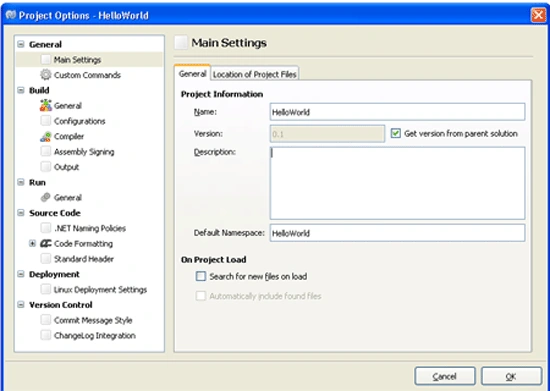Screen dimensions: 550x391
Task: Click the Compiler icon in Build section
Action: pyautogui.click(x=46, y=136)
